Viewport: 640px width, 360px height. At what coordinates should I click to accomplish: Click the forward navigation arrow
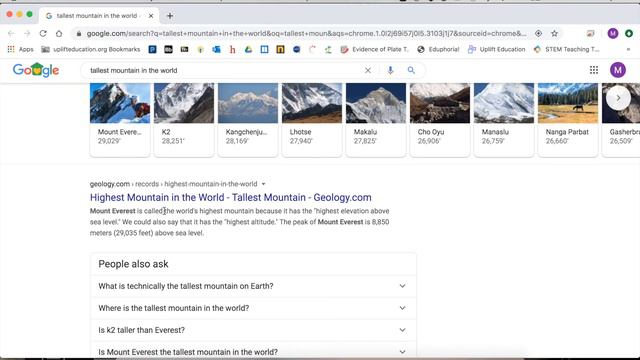pos(27,33)
